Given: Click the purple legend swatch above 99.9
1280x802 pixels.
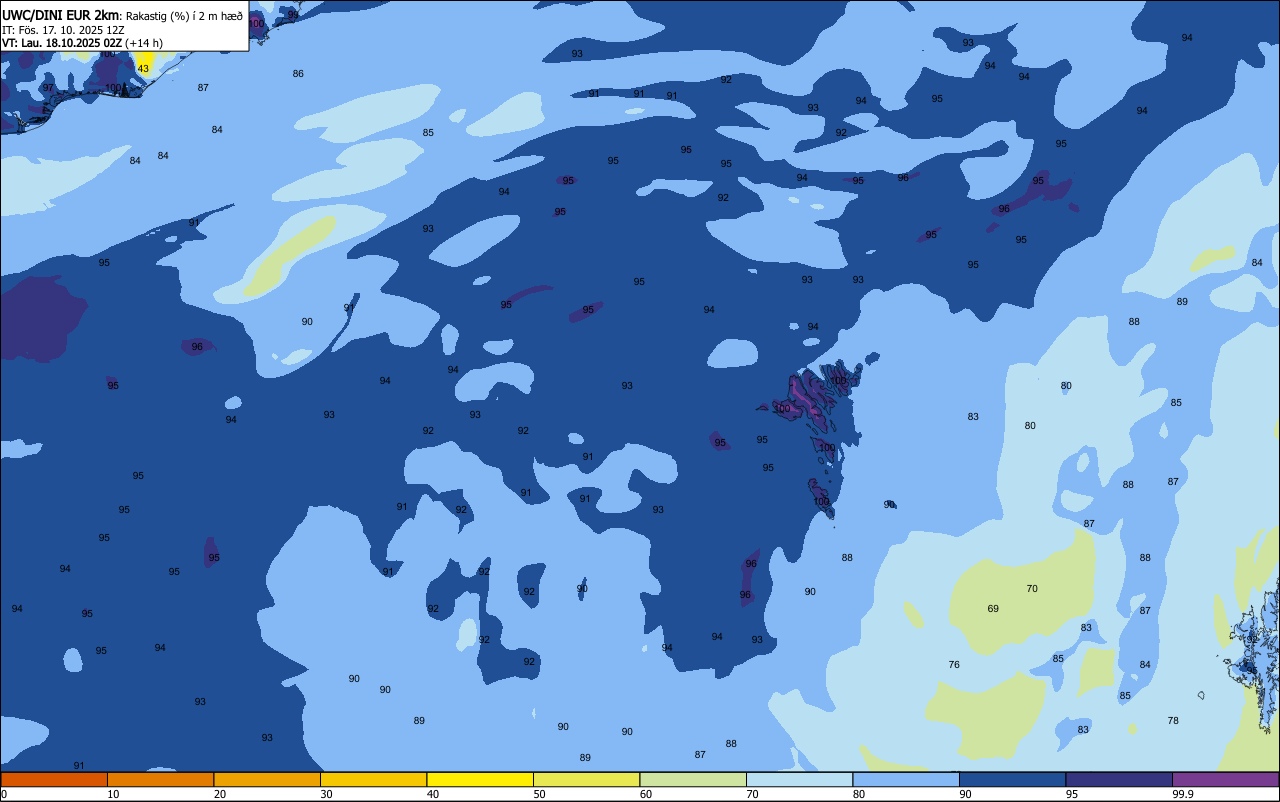Looking at the screenshot, I should tap(1226, 779).
